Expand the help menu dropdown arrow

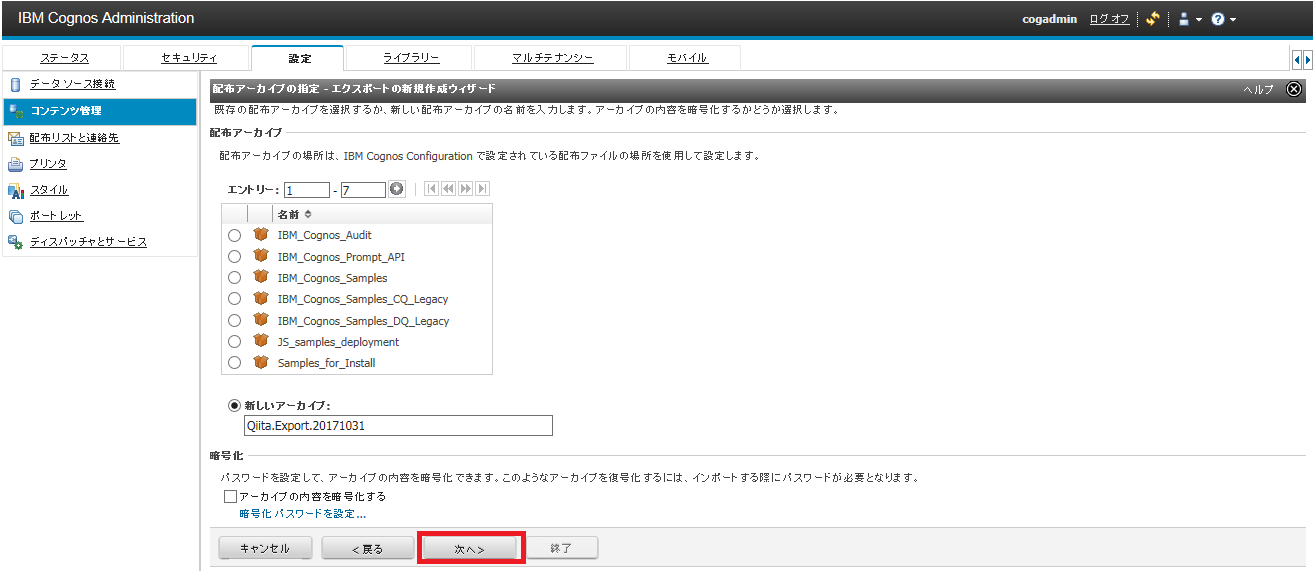click(x=1233, y=20)
